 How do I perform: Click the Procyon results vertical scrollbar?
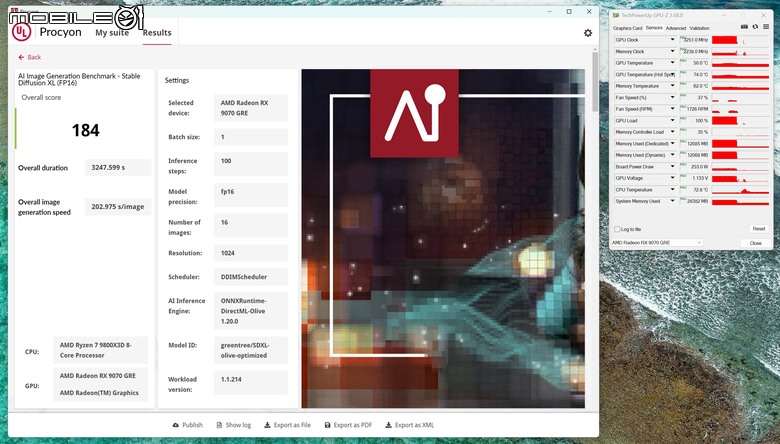coord(595,82)
